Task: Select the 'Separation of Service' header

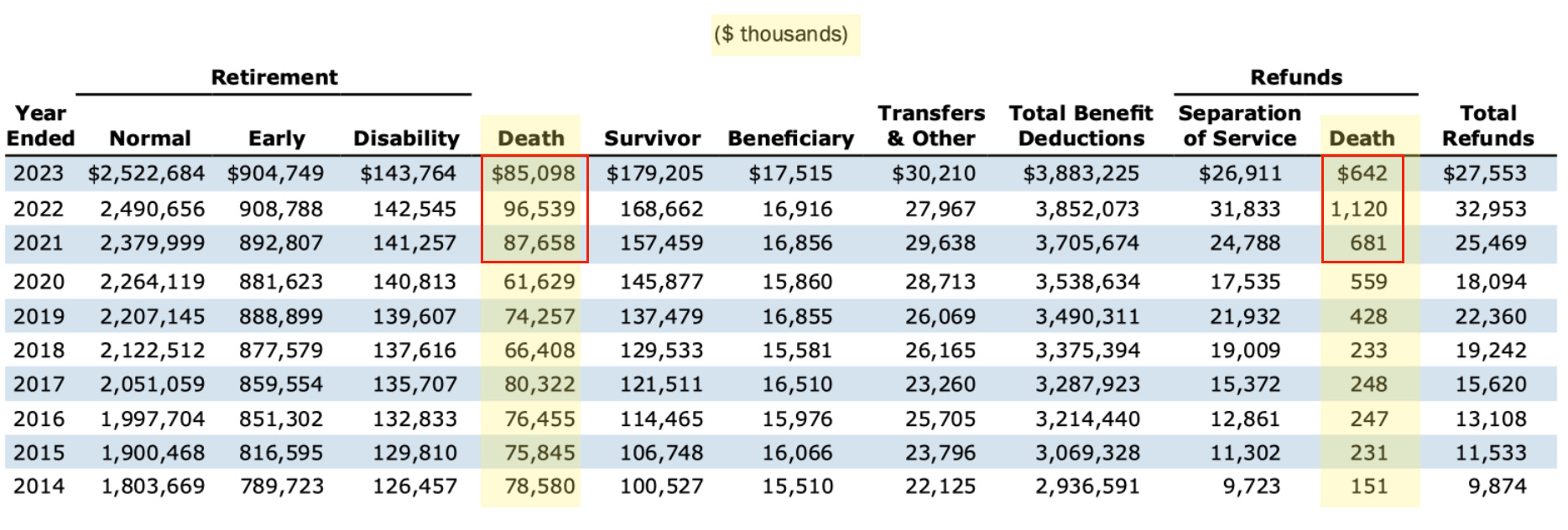Action: point(1239,126)
